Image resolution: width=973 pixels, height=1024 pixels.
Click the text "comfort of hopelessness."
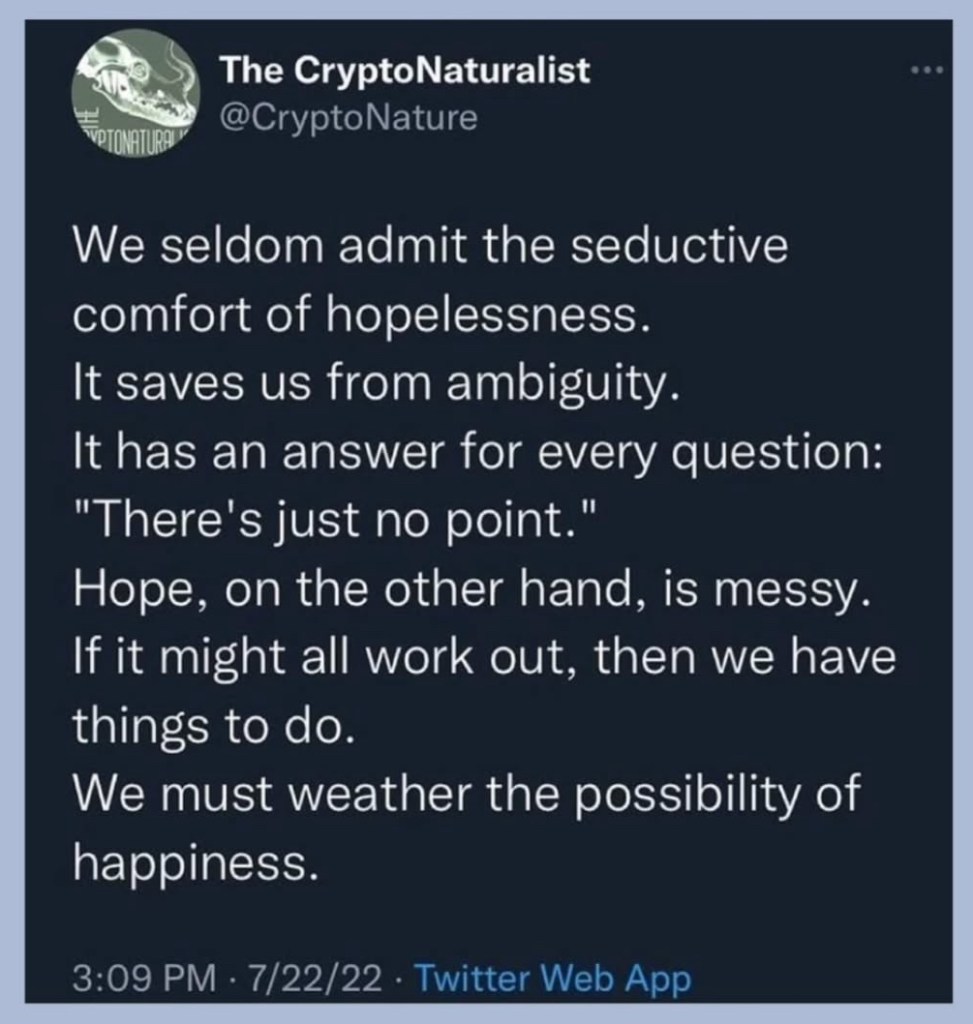(368, 316)
